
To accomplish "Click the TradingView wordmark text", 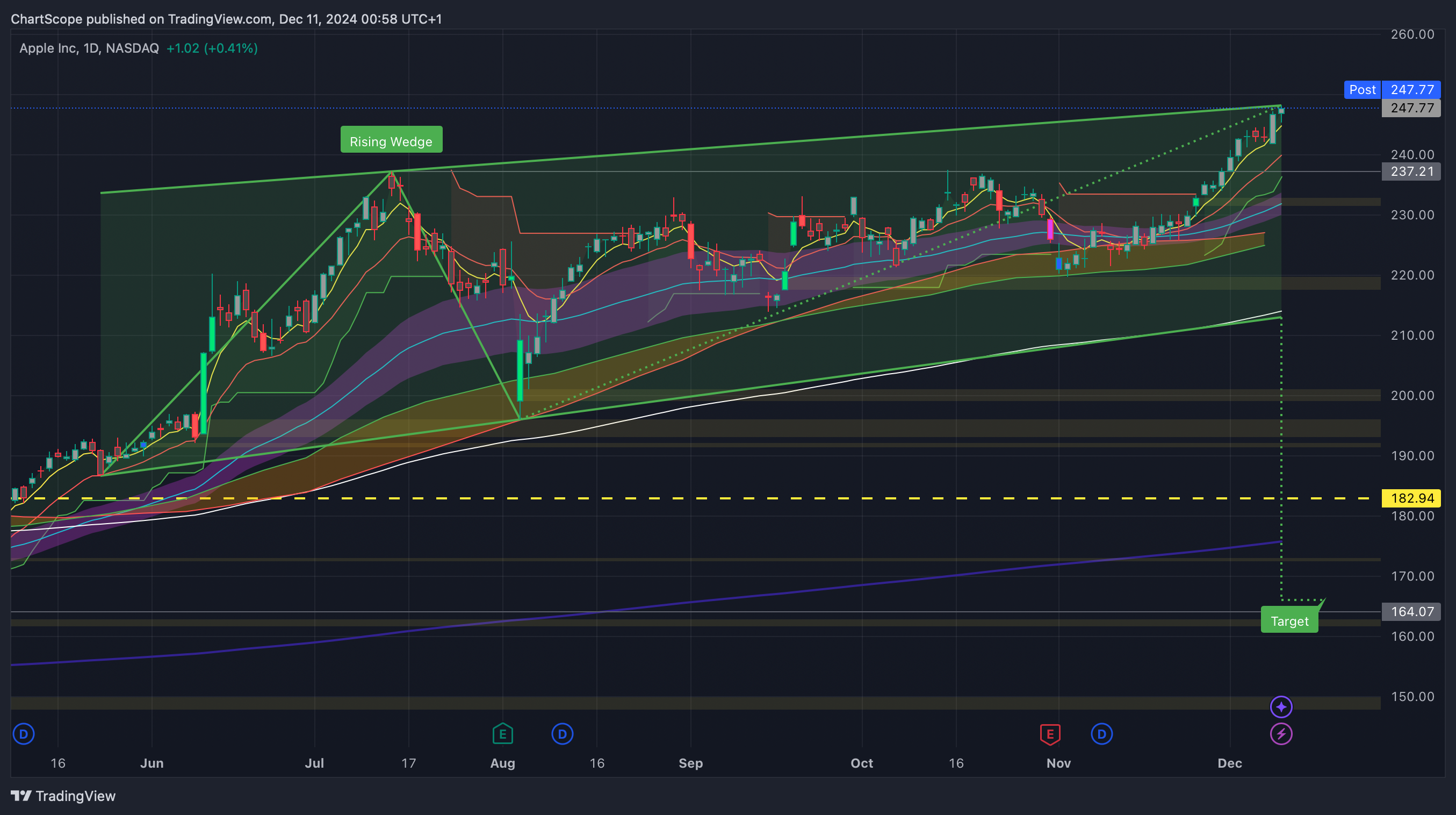I will [76, 796].
